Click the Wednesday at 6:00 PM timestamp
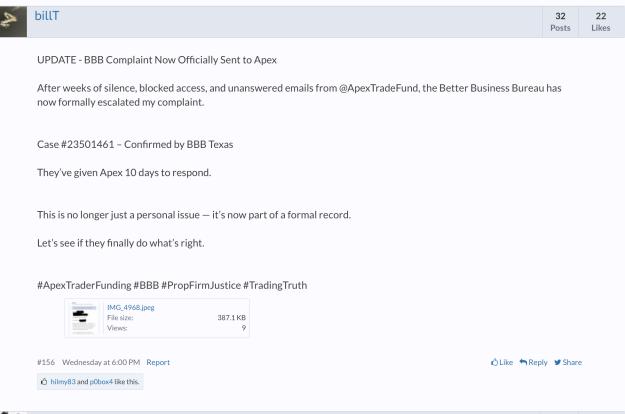 [x=101, y=362]
